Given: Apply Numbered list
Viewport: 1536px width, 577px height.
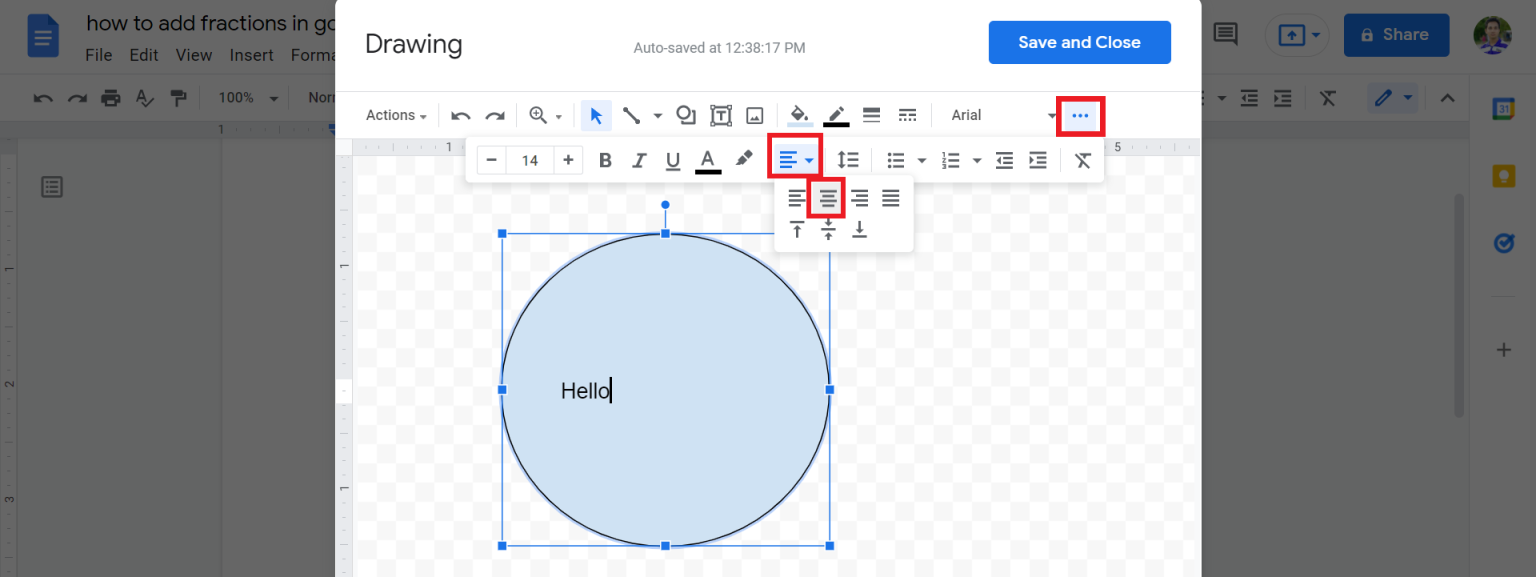Looking at the screenshot, I should (951, 160).
